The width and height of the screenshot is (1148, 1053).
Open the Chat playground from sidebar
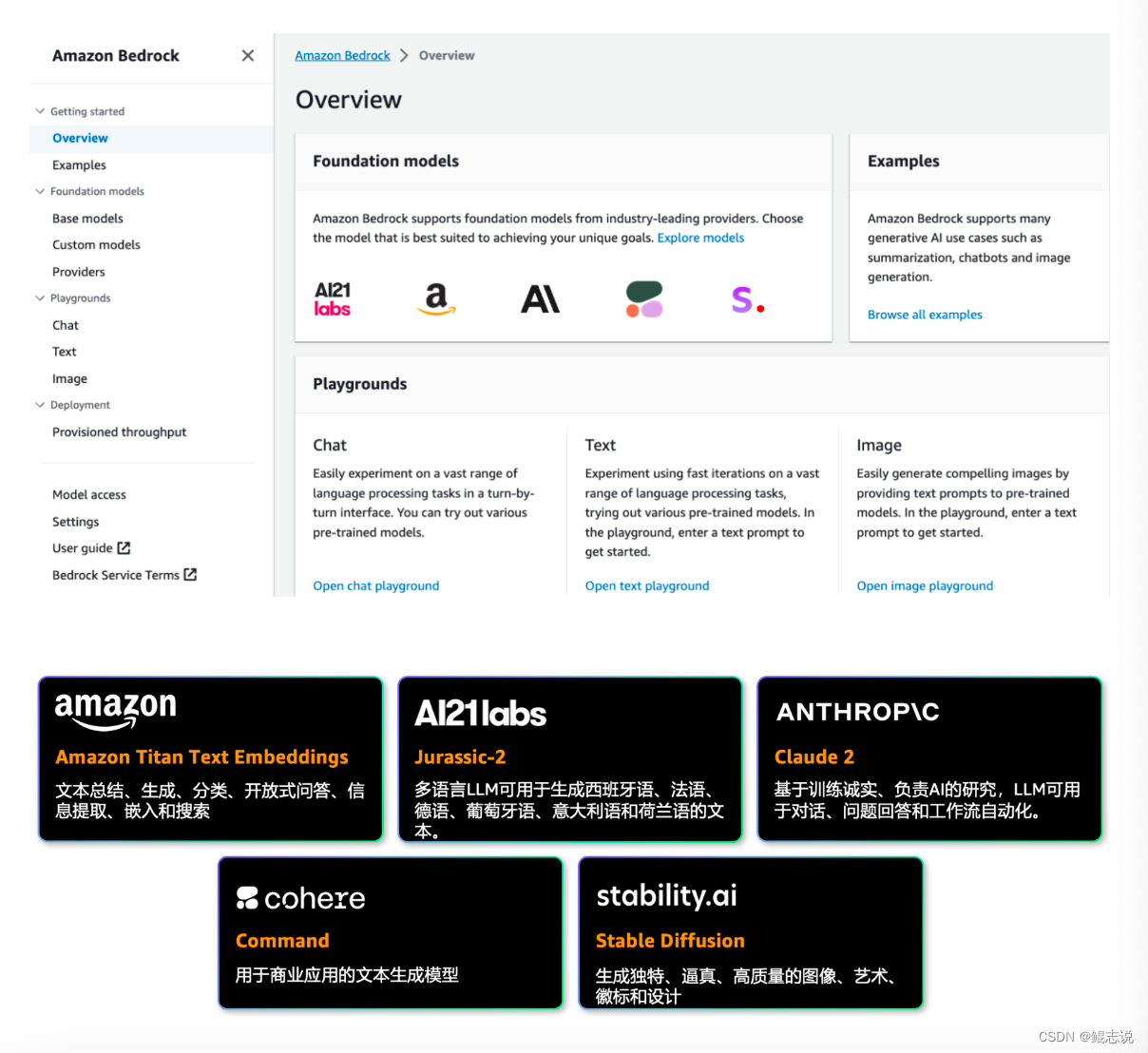[66, 325]
